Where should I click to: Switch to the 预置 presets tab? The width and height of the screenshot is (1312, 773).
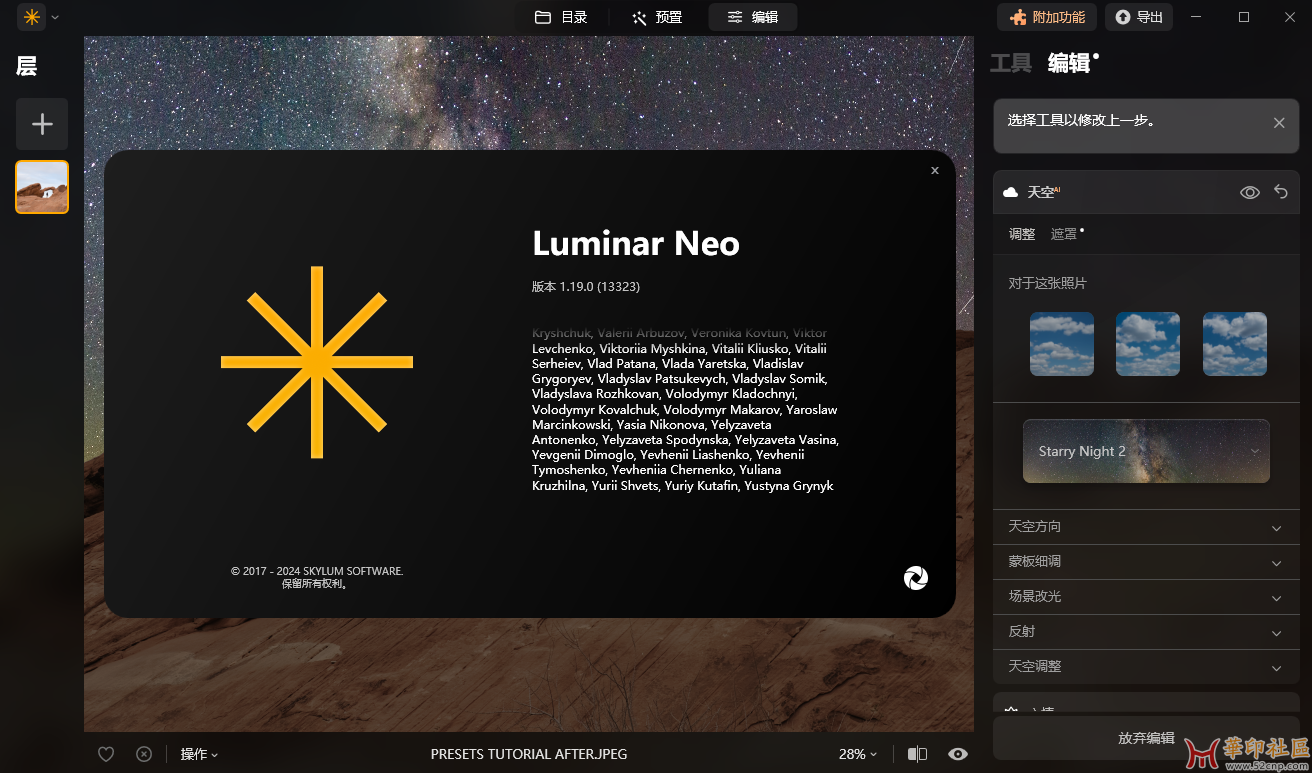[657, 17]
